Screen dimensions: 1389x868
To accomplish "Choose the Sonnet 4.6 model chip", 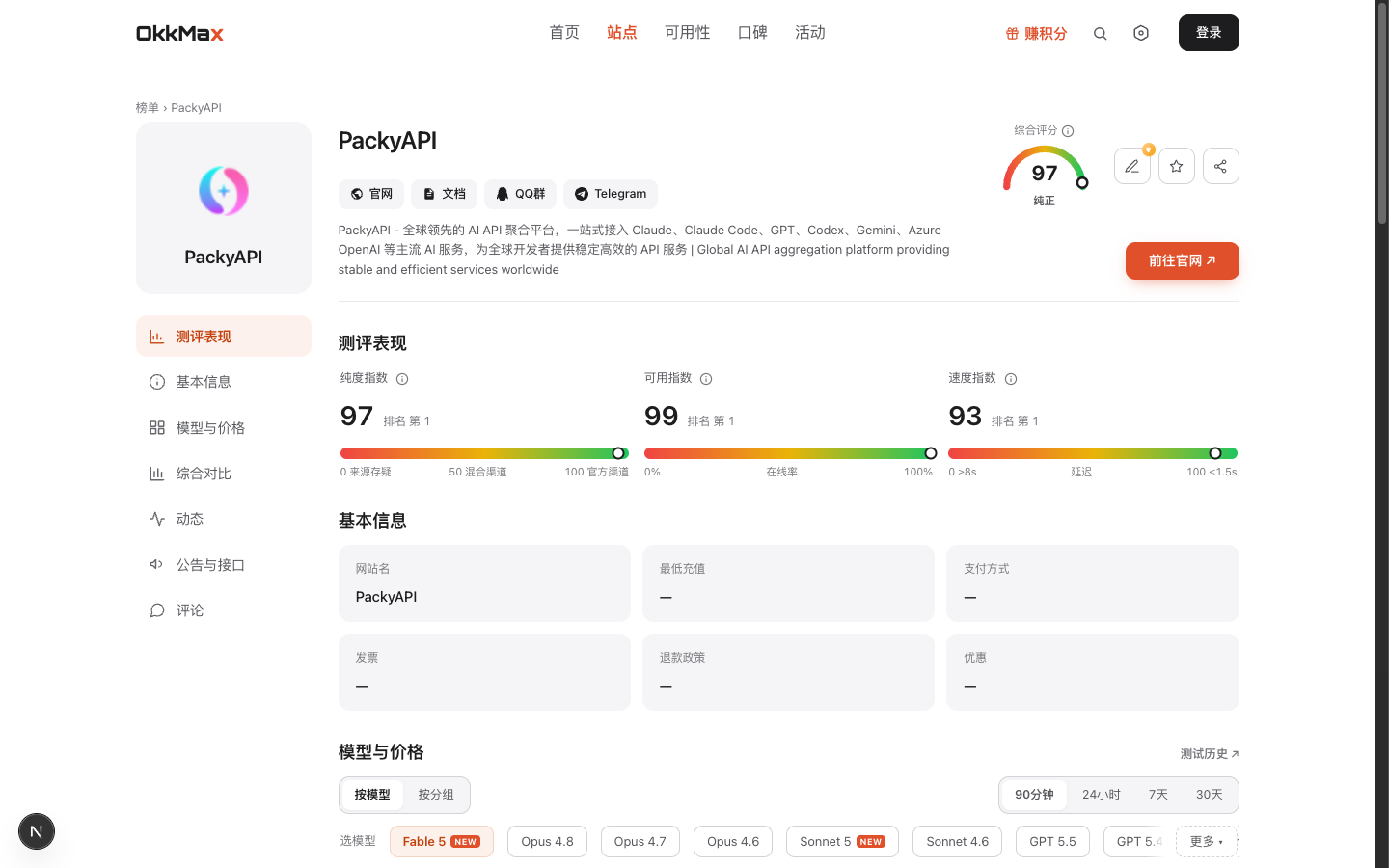I will (958, 841).
